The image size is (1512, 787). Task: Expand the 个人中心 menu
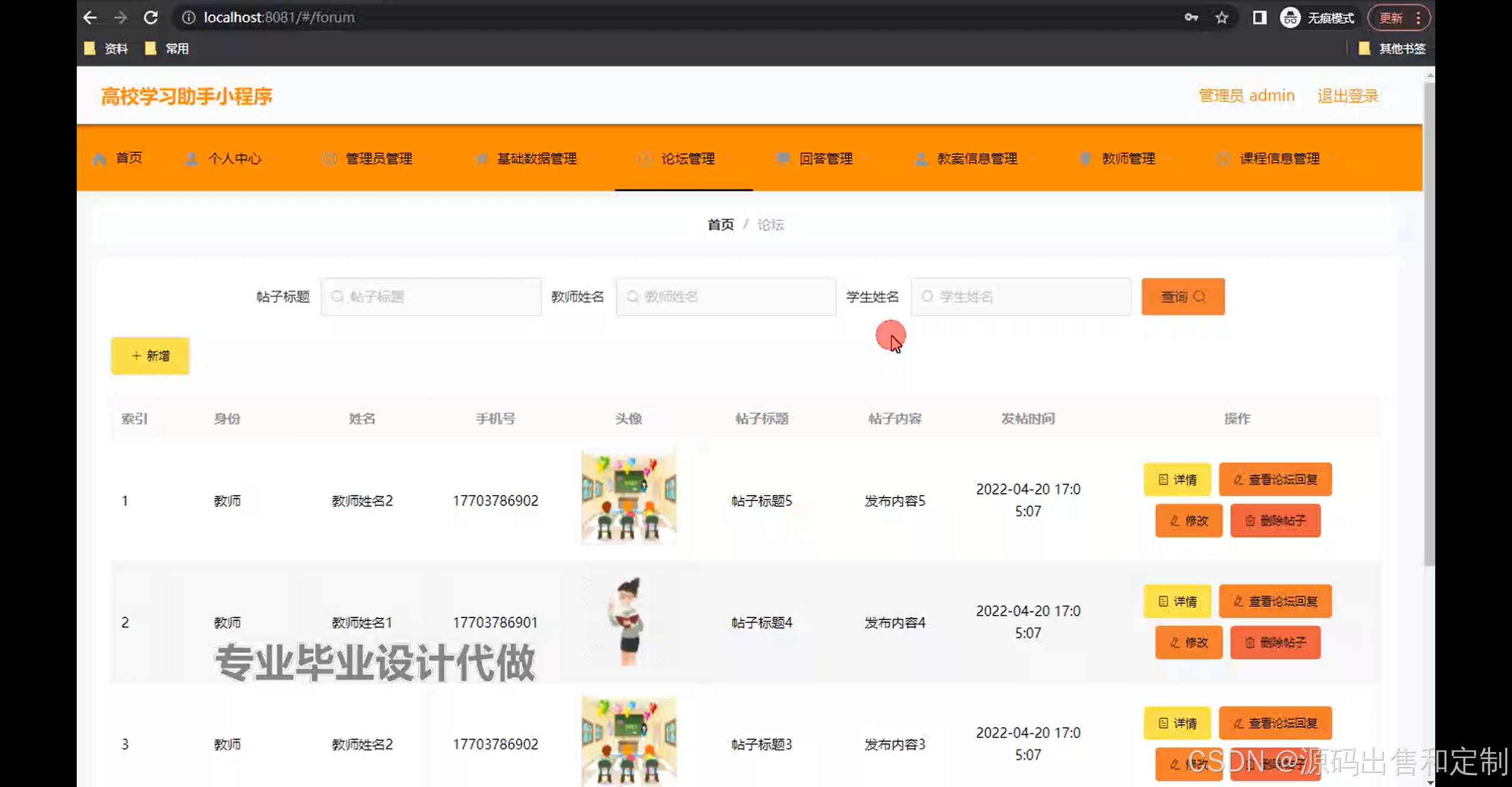pos(233,158)
